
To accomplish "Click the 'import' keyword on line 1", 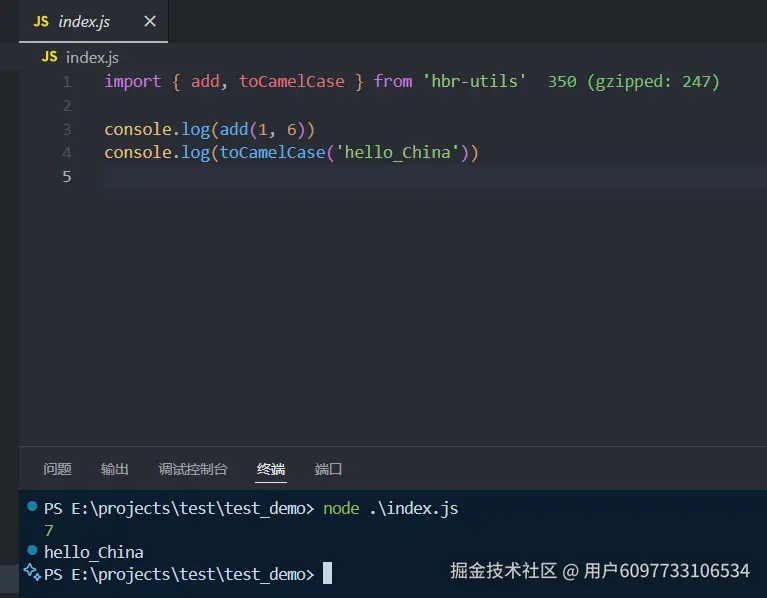I will click(x=133, y=82).
